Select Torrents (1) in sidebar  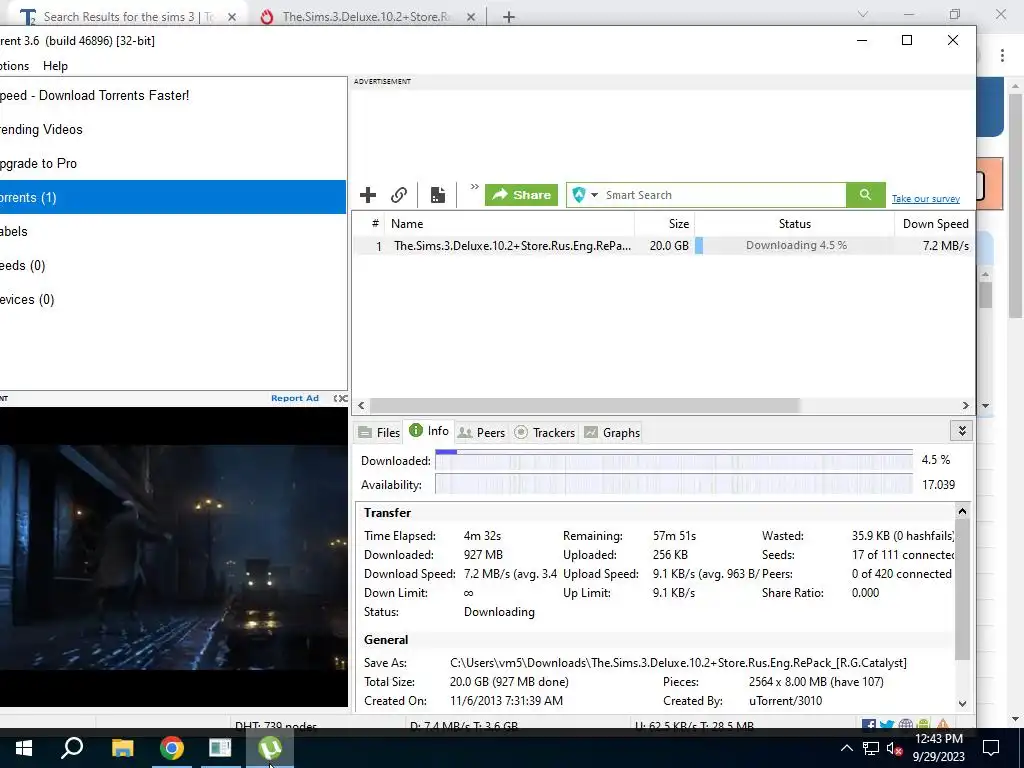(172, 197)
